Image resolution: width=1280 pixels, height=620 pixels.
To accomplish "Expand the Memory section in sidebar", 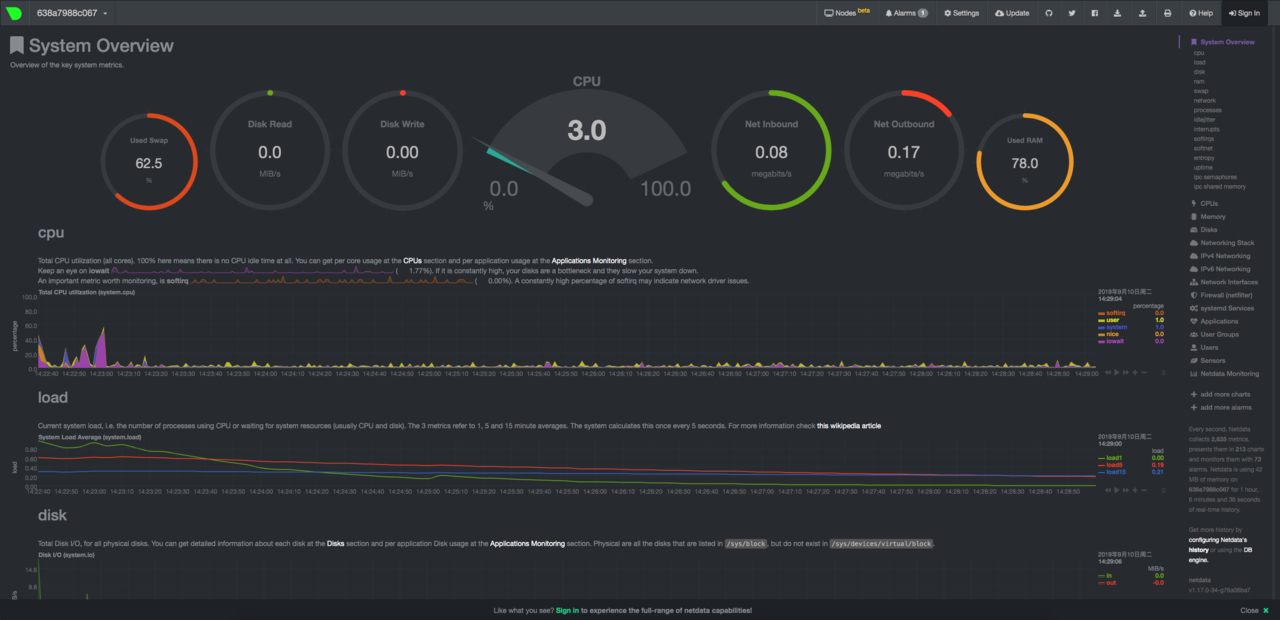I will [x=1208, y=216].
